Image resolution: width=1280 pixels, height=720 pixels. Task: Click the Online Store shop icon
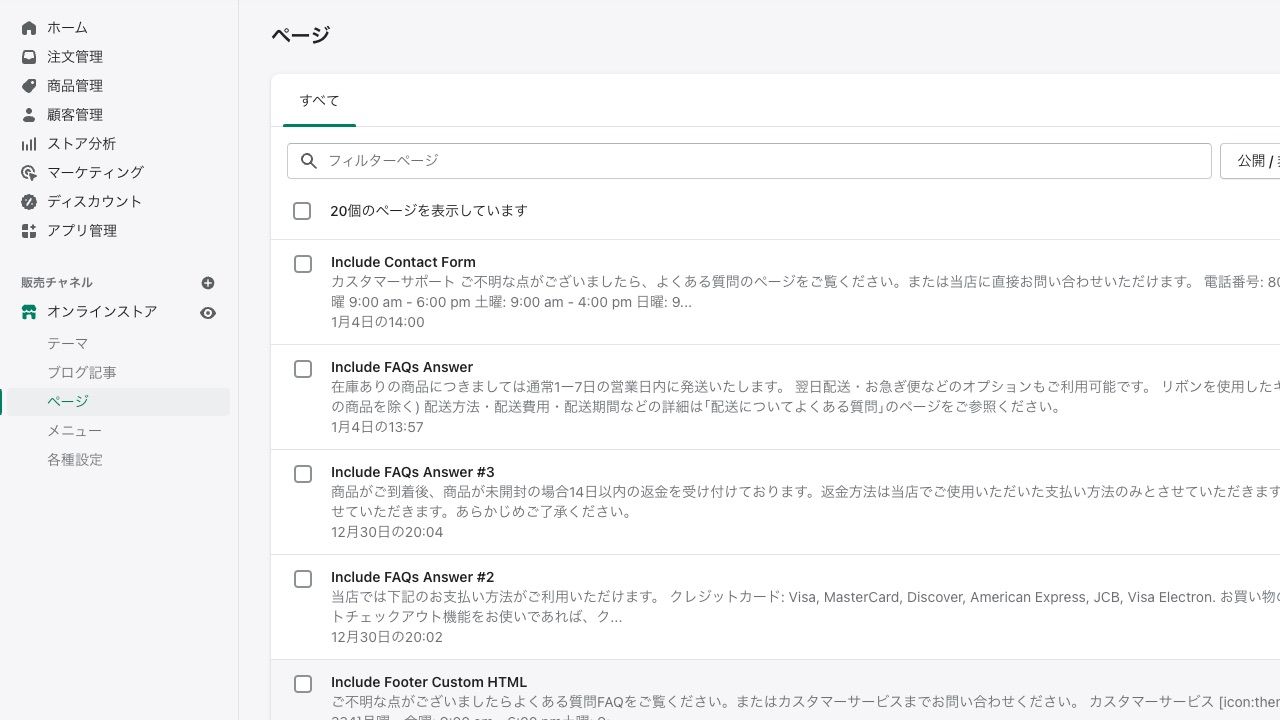pos(29,312)
